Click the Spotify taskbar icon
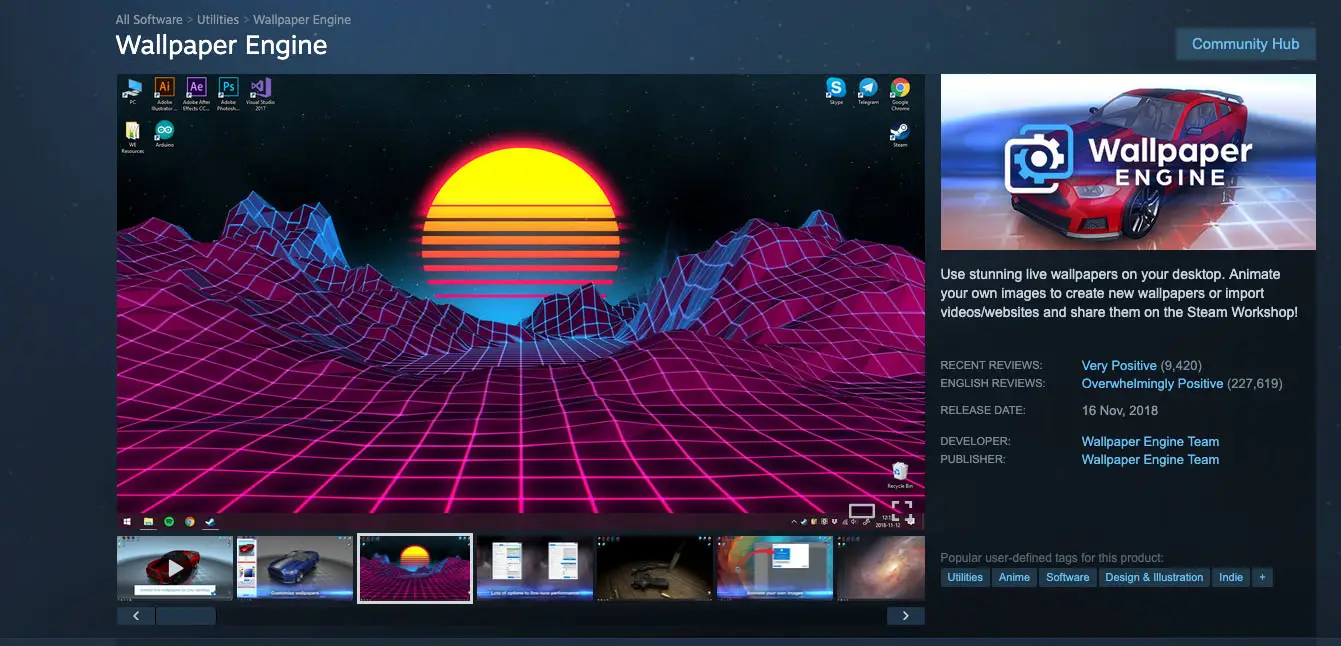The height and width of the screenshot is (646, 1341). click(x=169, y=521)
